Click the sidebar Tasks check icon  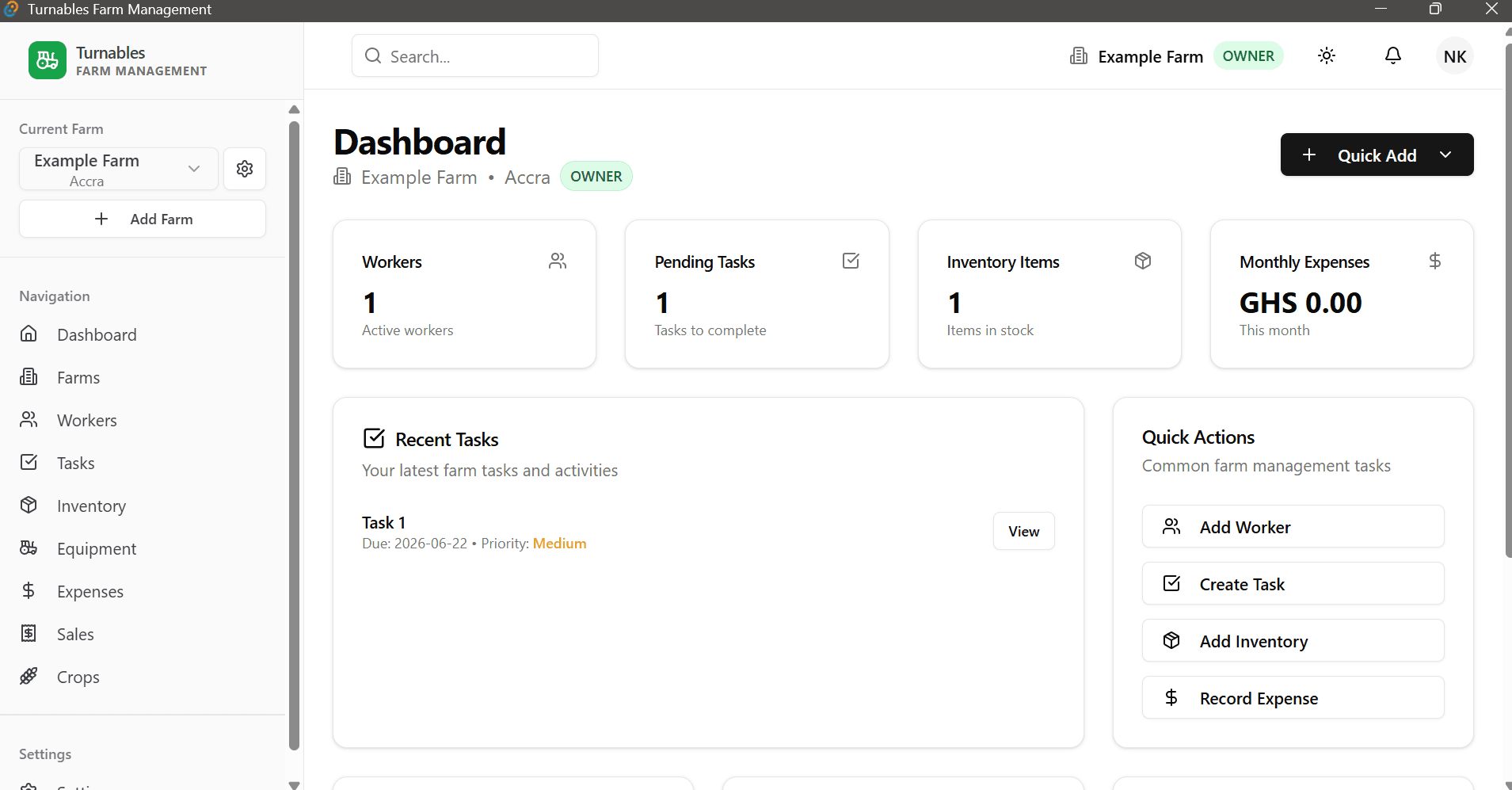[29, 462]
